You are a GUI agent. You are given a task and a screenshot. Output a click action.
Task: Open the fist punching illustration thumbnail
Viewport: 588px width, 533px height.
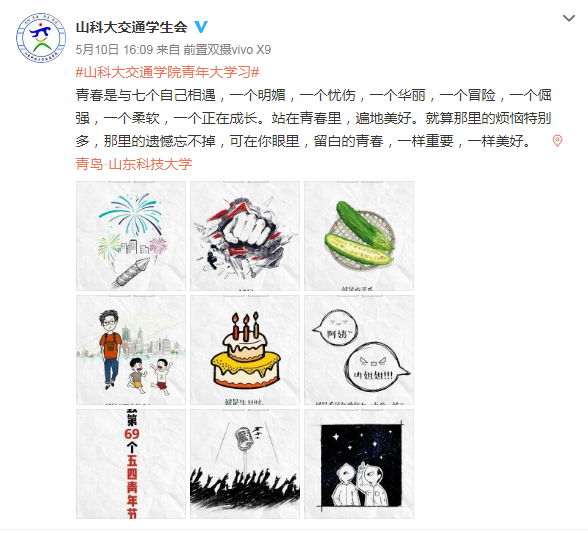coord(245,236)
